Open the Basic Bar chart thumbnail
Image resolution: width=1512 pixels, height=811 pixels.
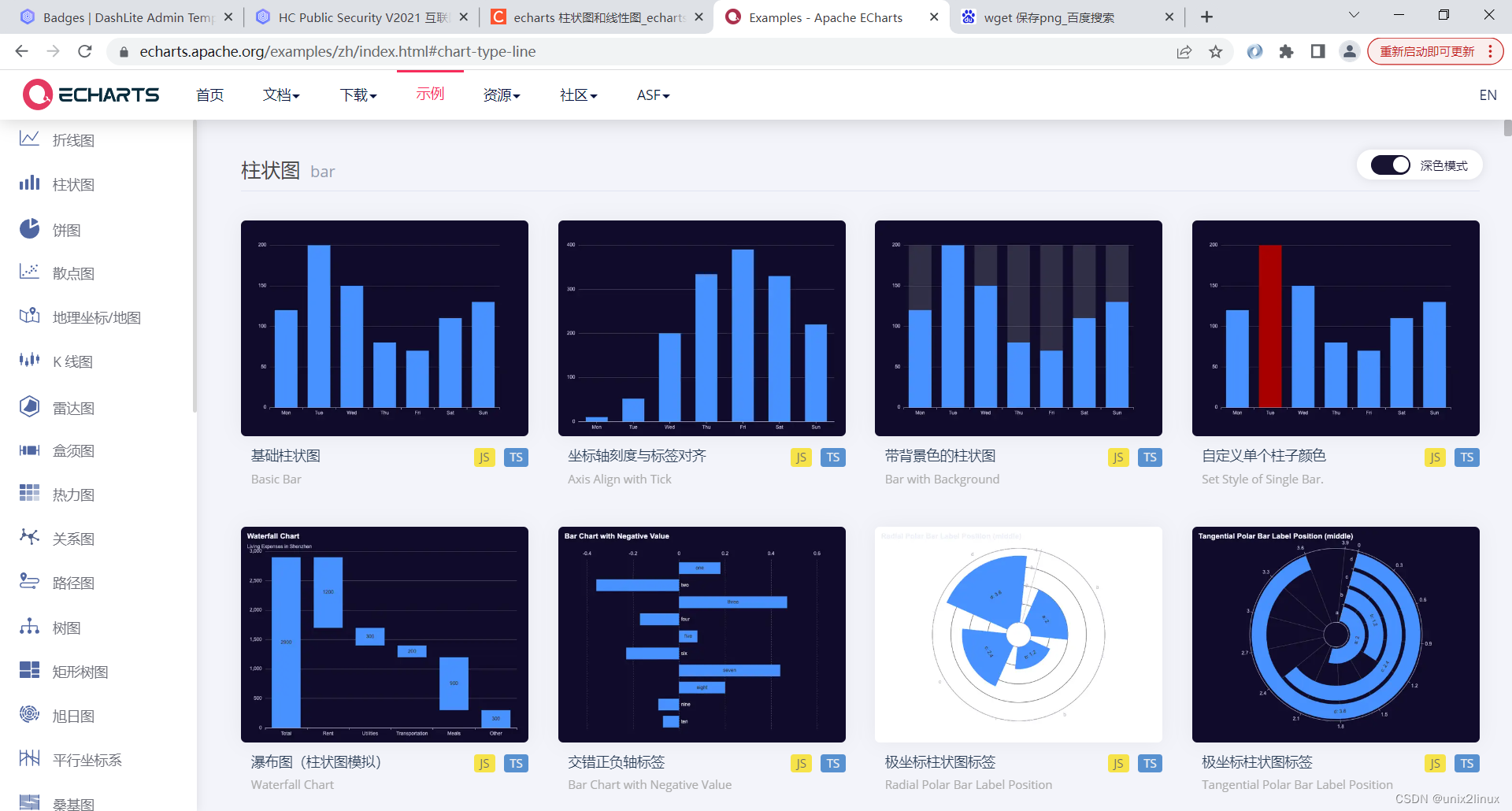click(384, 328)
